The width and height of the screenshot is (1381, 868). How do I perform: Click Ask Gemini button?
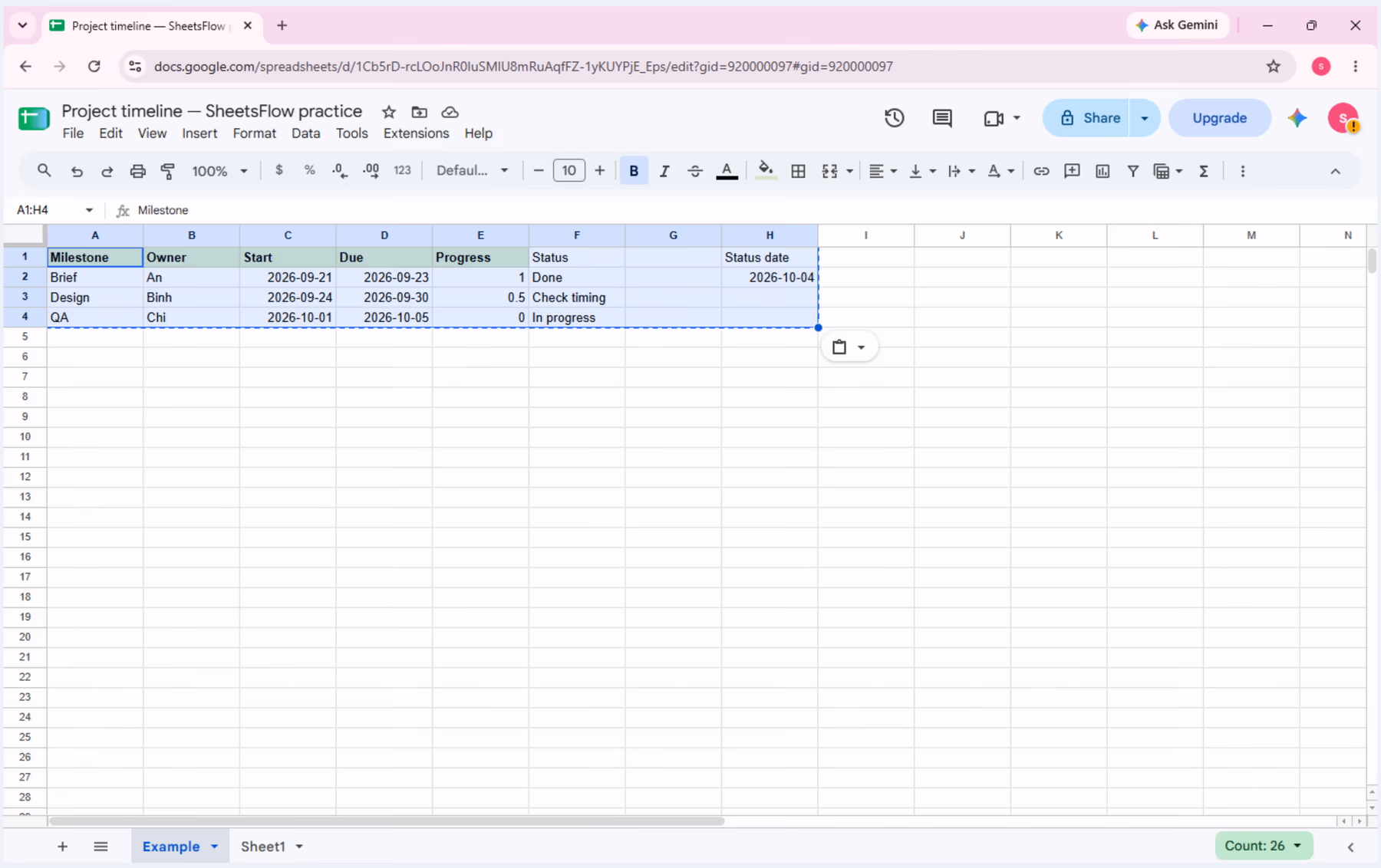pos(1177,25)
